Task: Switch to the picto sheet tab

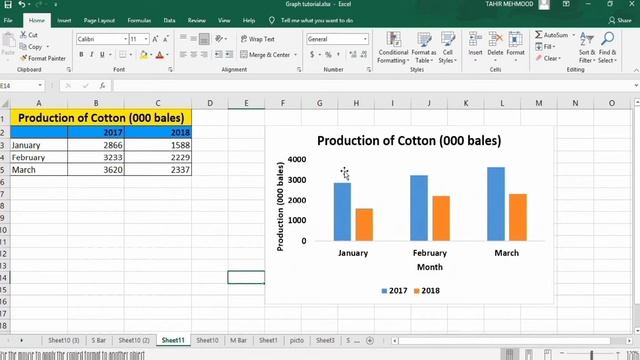Action: click(296, 340)
